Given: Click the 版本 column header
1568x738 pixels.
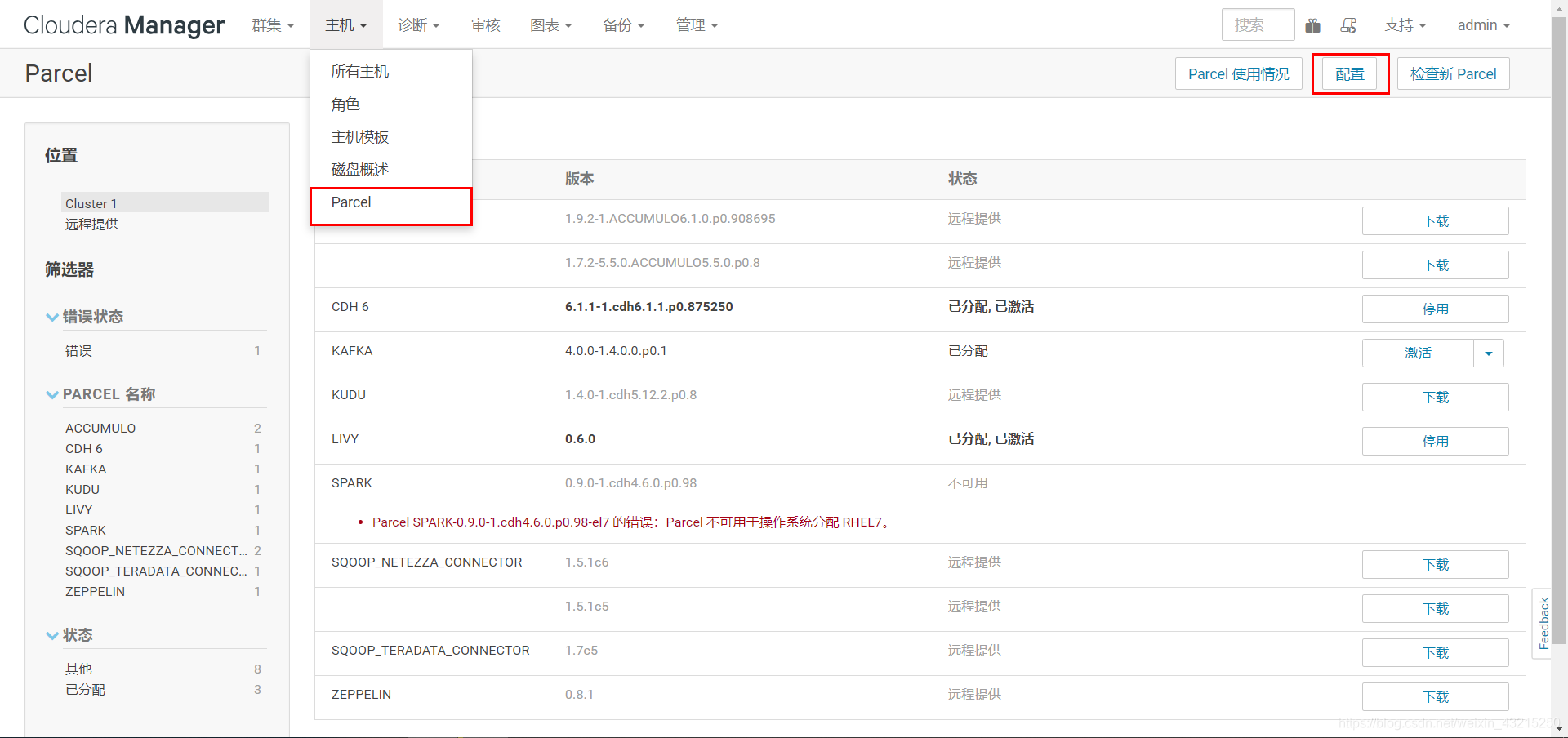Looking at the screenshot, I should point(580,179).
